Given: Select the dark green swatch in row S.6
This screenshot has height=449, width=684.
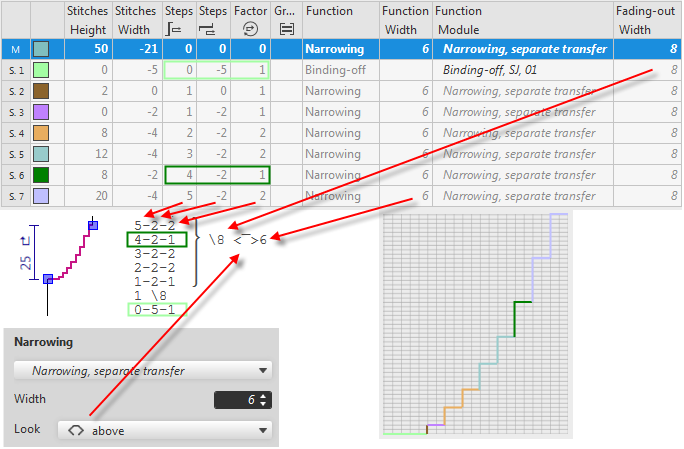Looking at the screenshot, I should coord(41,175).
